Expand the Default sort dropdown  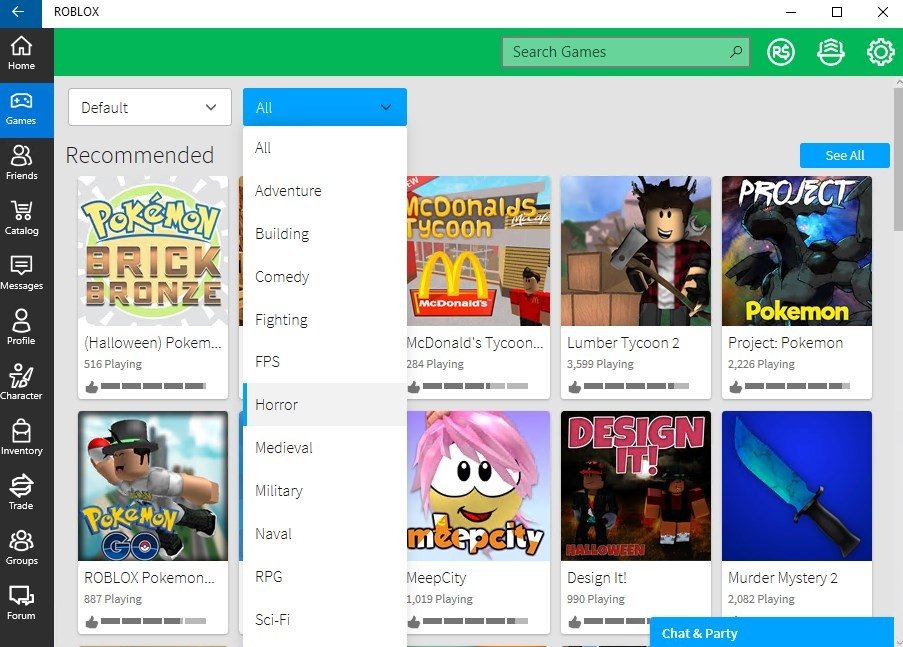click(150, 107)
